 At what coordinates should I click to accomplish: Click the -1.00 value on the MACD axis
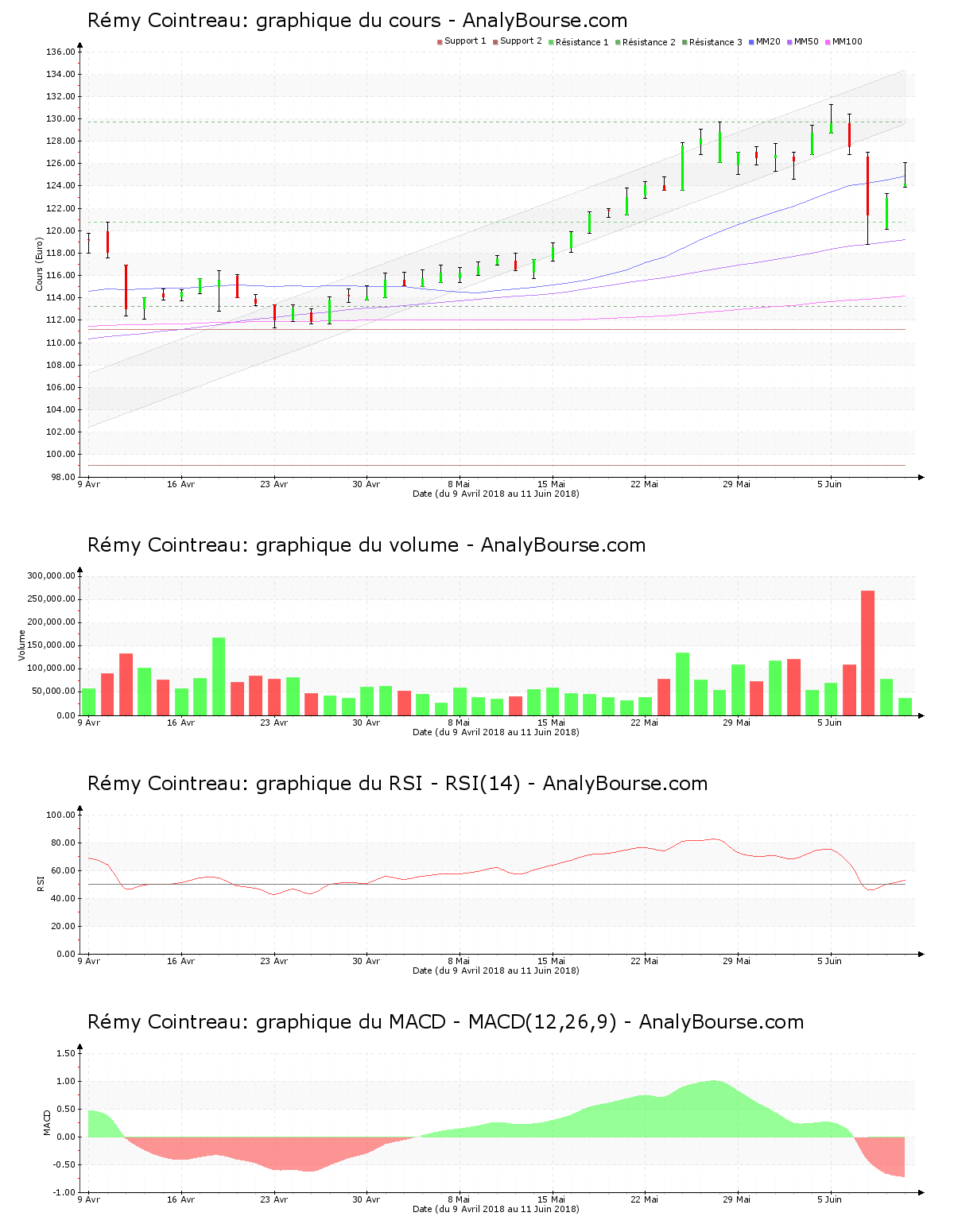coord(64,1192)
